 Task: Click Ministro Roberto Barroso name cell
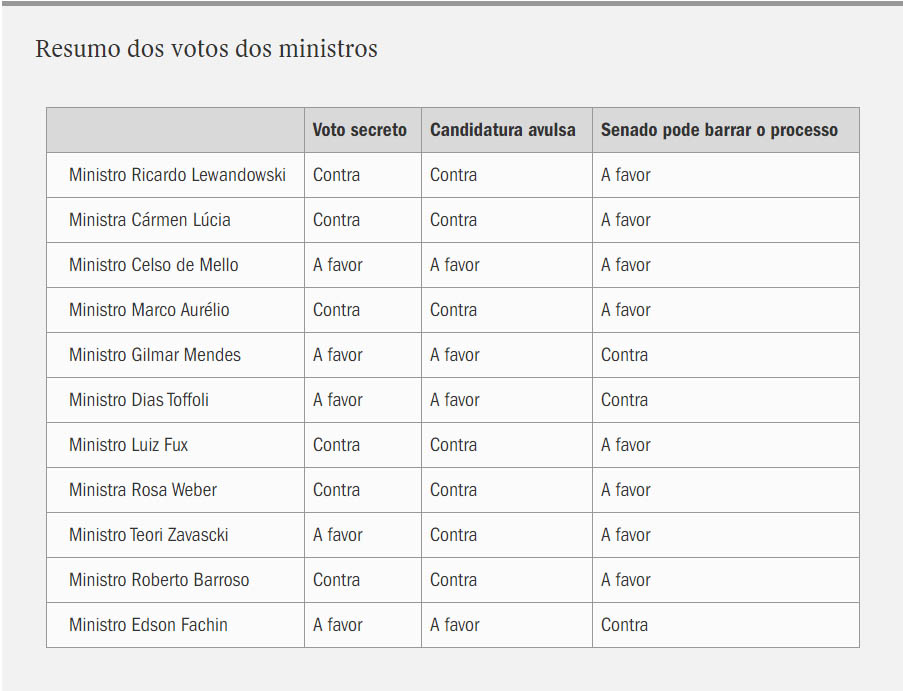point(176,579)
